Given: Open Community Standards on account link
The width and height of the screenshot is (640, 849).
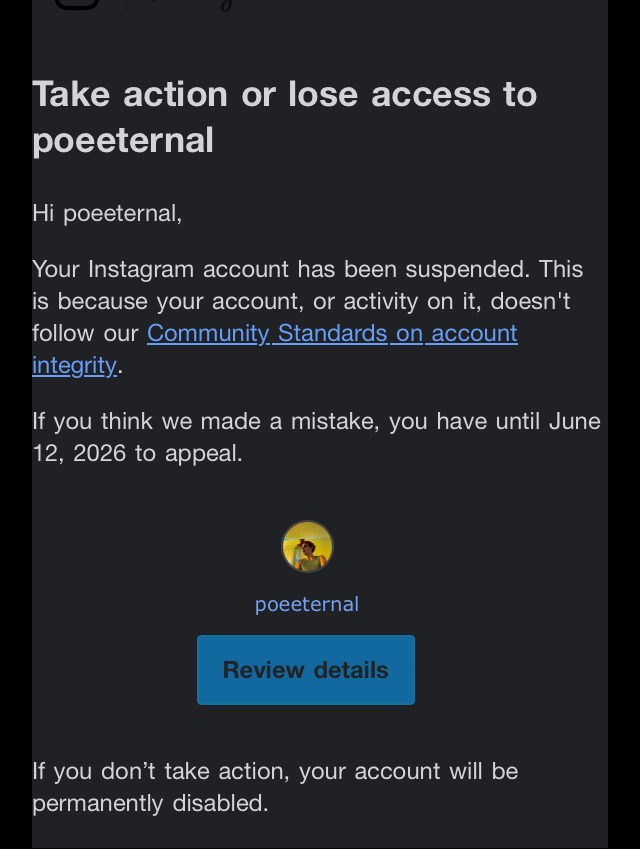Looking at the screenshot, I should (332, 333).
